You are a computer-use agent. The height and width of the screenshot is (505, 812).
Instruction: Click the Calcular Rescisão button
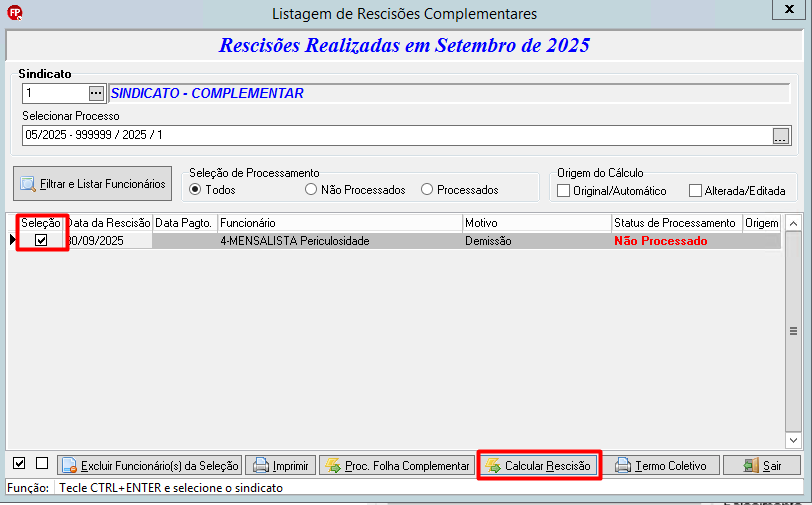(x=539, y=466)
